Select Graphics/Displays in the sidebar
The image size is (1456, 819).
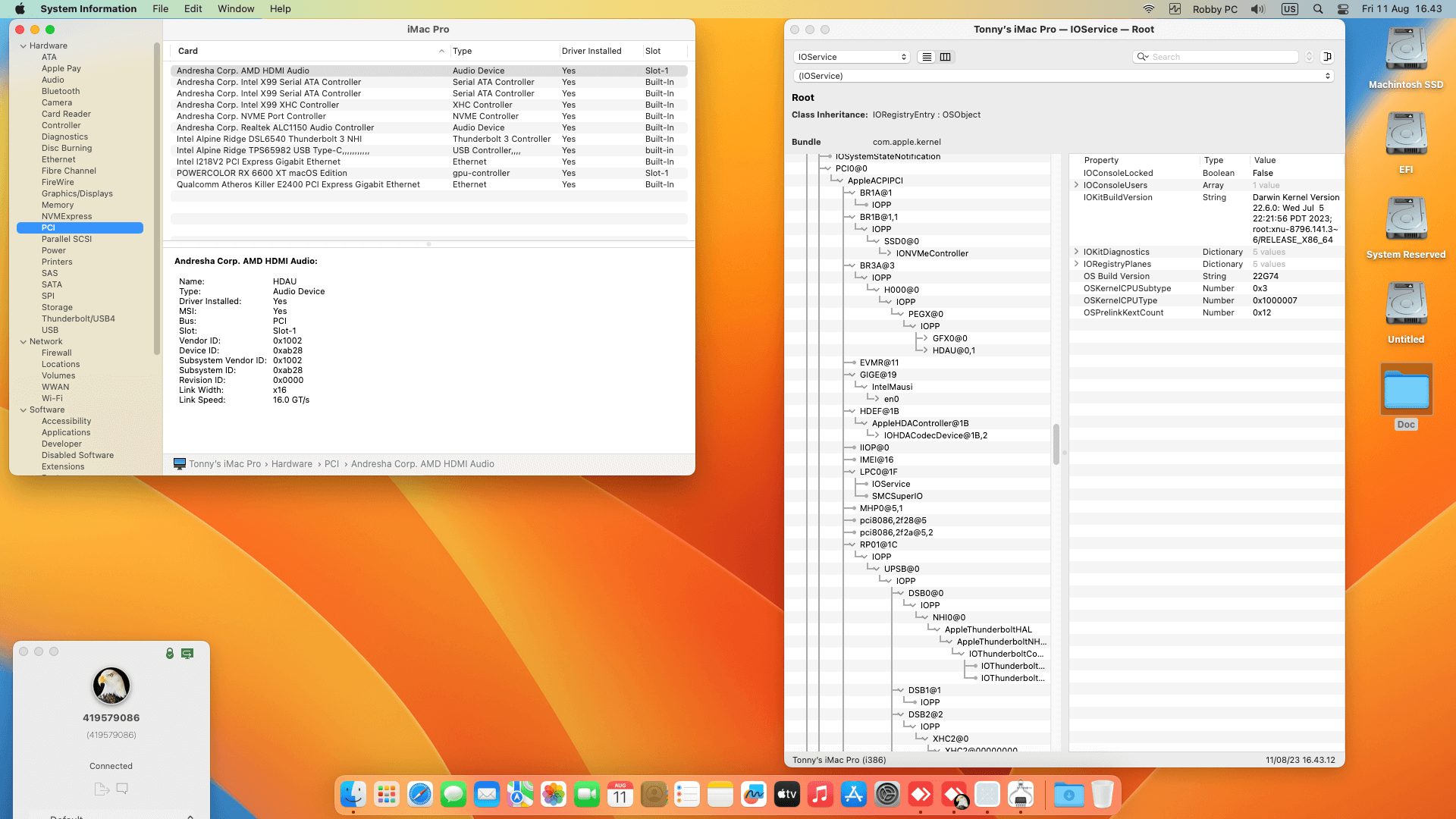click(x=77, y=193)
